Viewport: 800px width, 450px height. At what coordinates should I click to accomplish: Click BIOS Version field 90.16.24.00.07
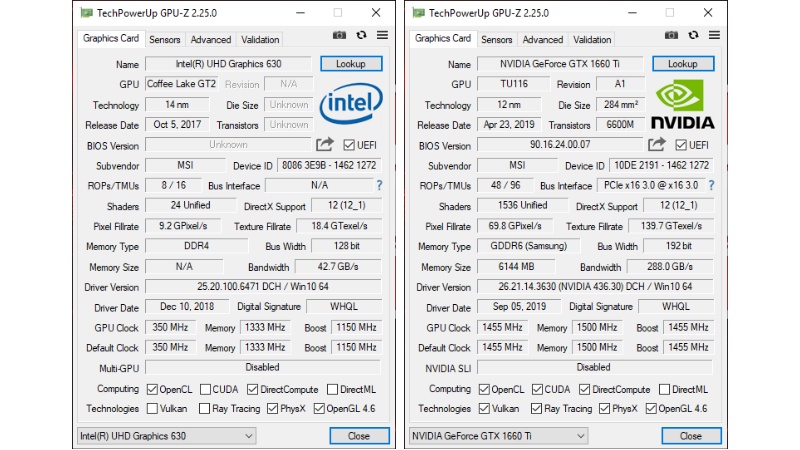coord(560,144)
